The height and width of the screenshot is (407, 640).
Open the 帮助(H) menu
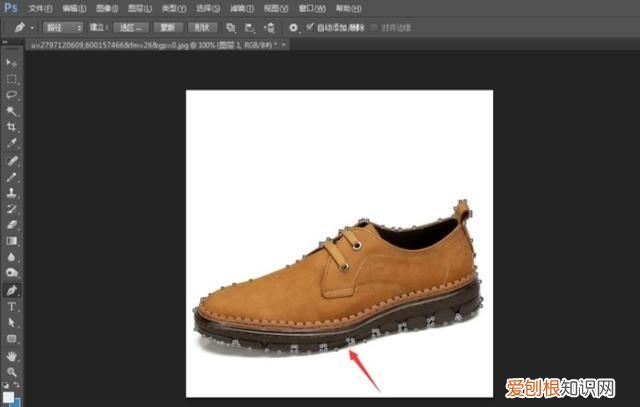coord(349,9)
